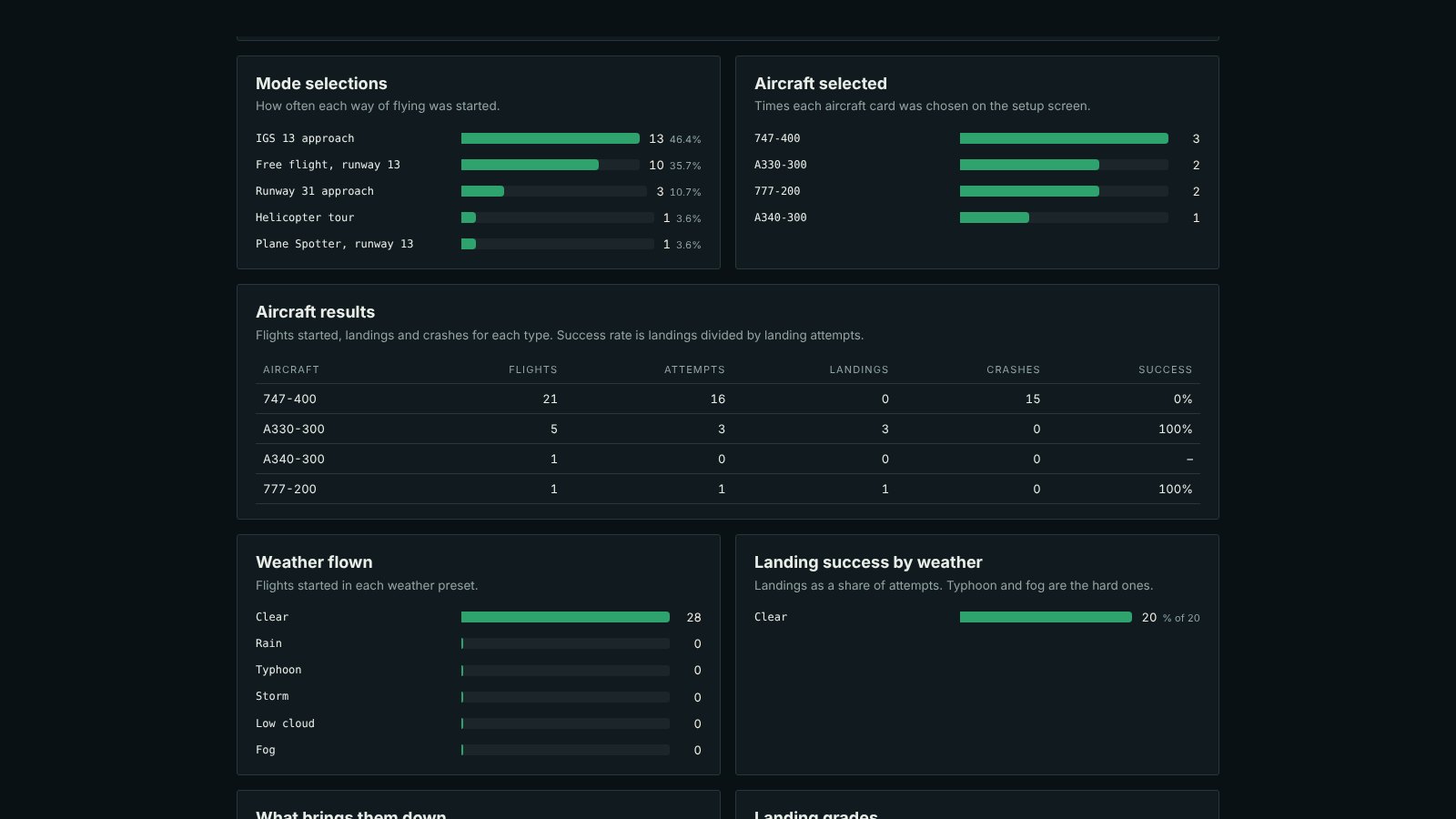The height and width of the screenshot is (819, 1456).
Task: Click the 'Free flight, runway 13' row label
Action: pyautogui.click(x=328, y=165)
